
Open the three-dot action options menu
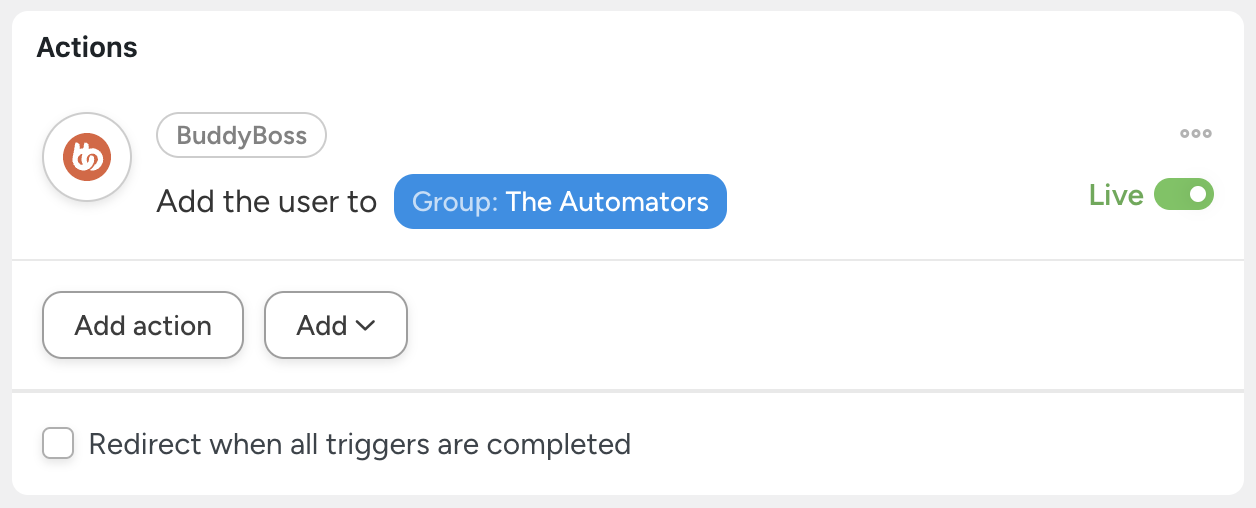1195,133
